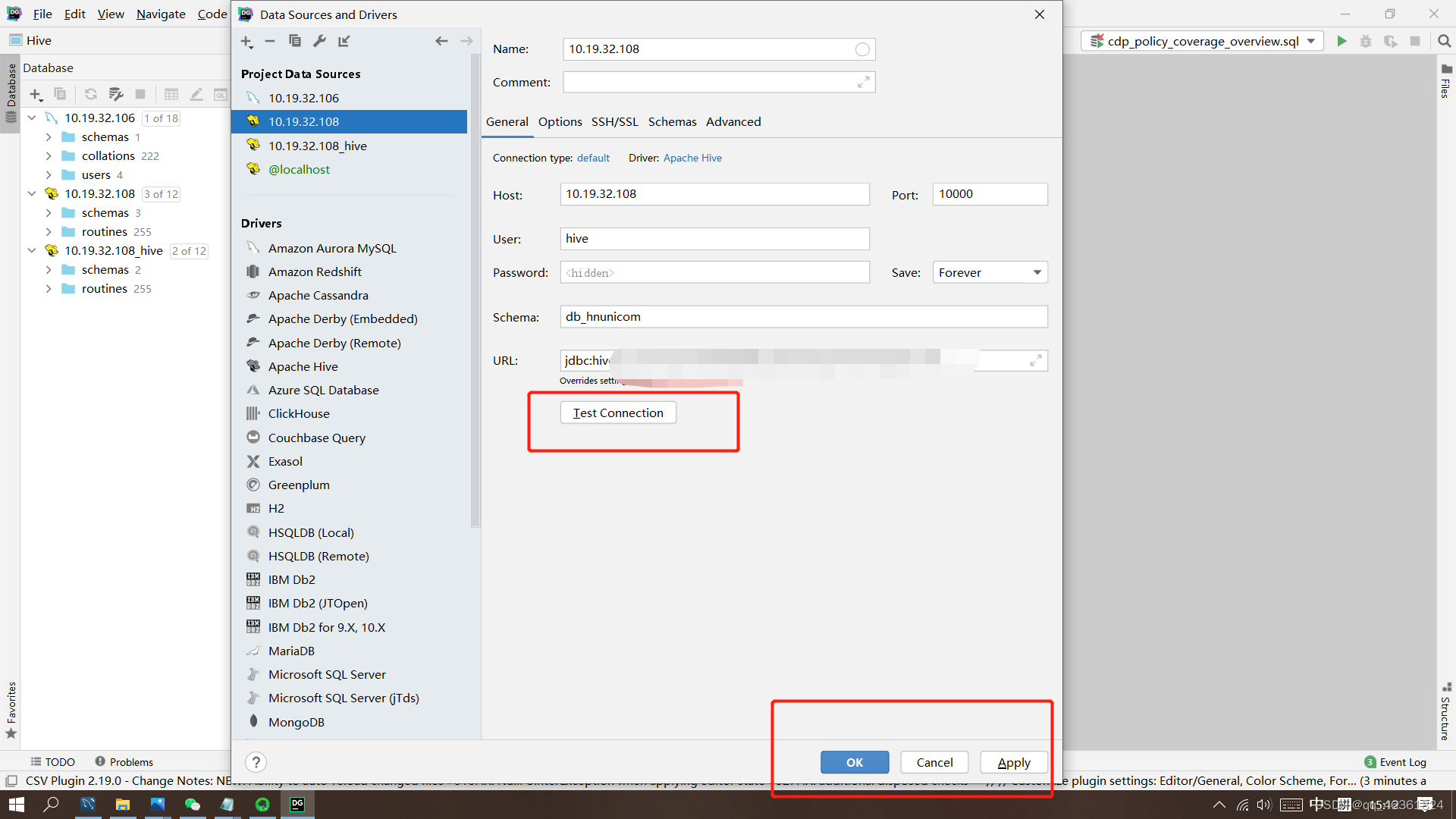
Task: Click the back arrow in dialog toolbar
Action: (x=441, y=42)
